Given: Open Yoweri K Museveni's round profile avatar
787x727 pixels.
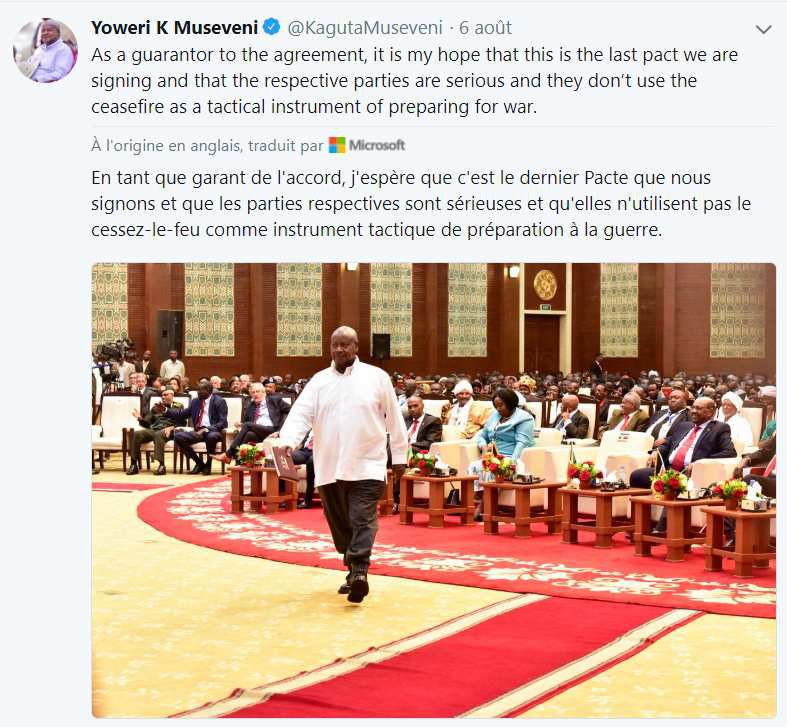Looking at the screenshot, I should [x=45, y=50].
